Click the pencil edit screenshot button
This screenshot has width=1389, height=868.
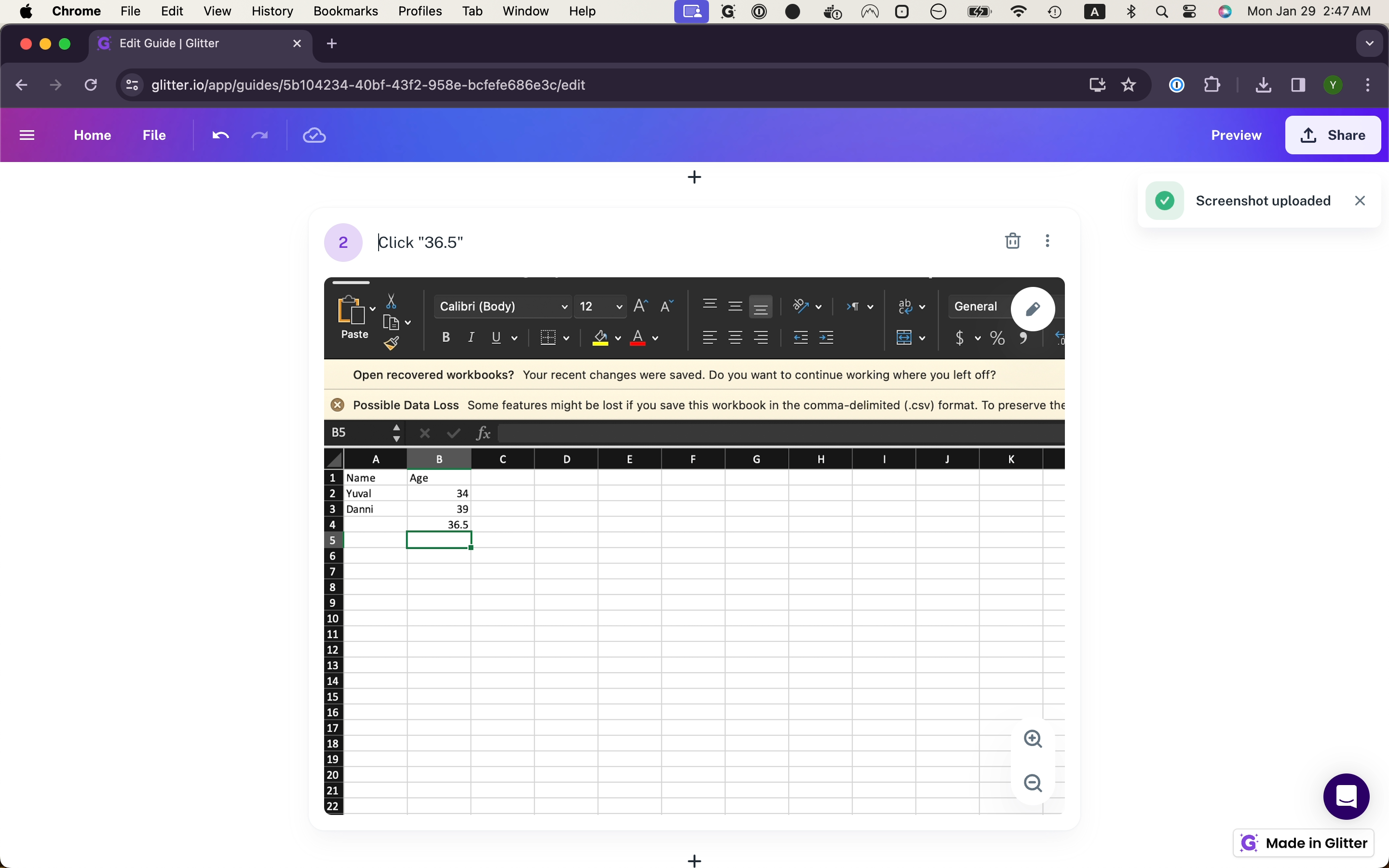point(1033,310)
